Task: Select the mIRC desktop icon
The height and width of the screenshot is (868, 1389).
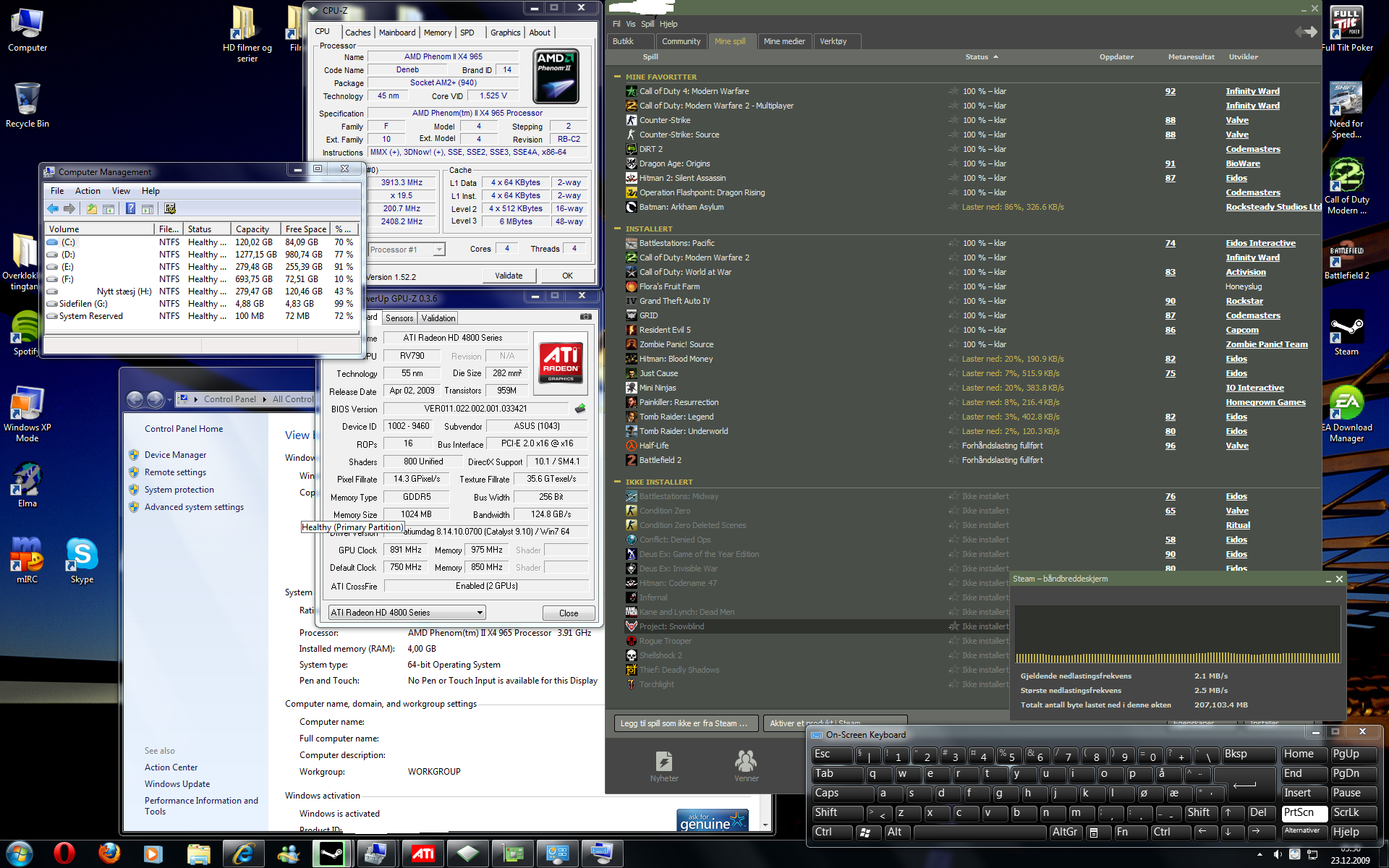Action: 27,561
